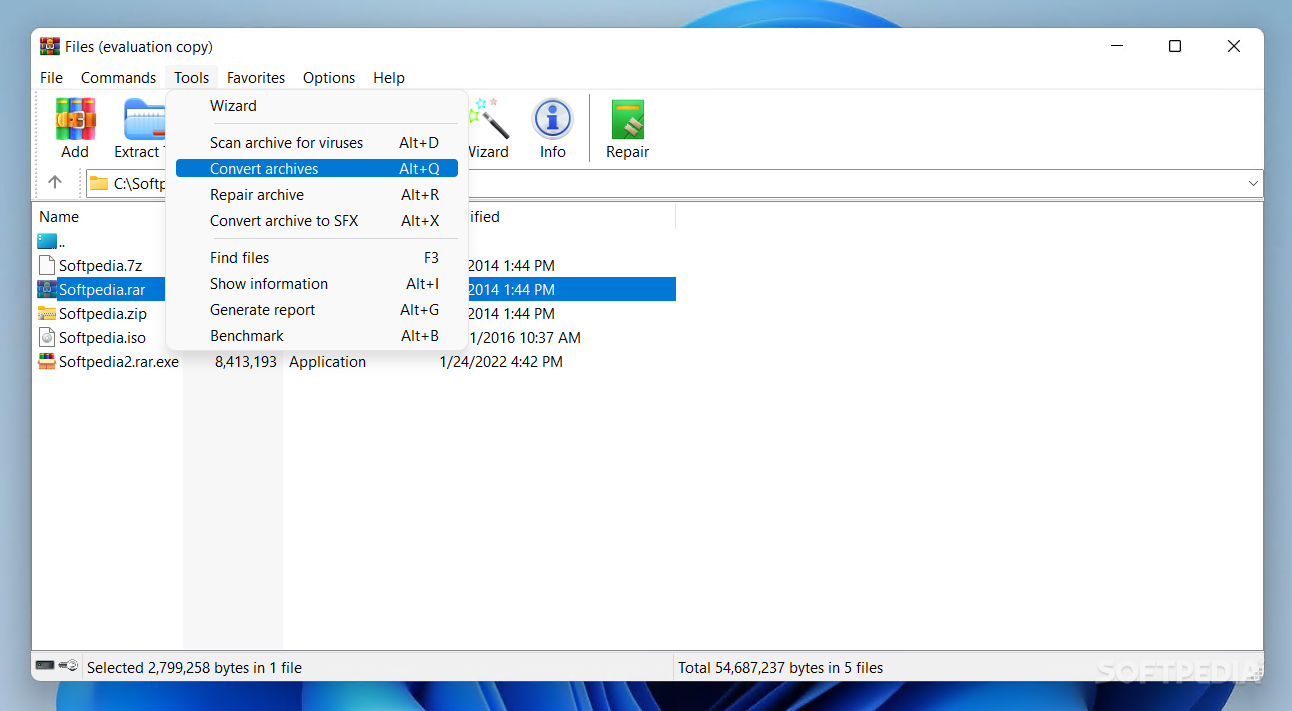Open the Help menu
Image resolution: width=1292 pixels, height=711 pixels.
click(389, 77)
